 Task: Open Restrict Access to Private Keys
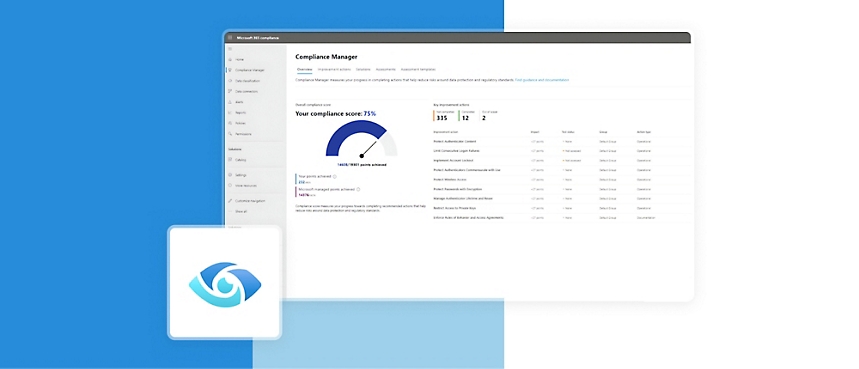[x=454, y=208]
